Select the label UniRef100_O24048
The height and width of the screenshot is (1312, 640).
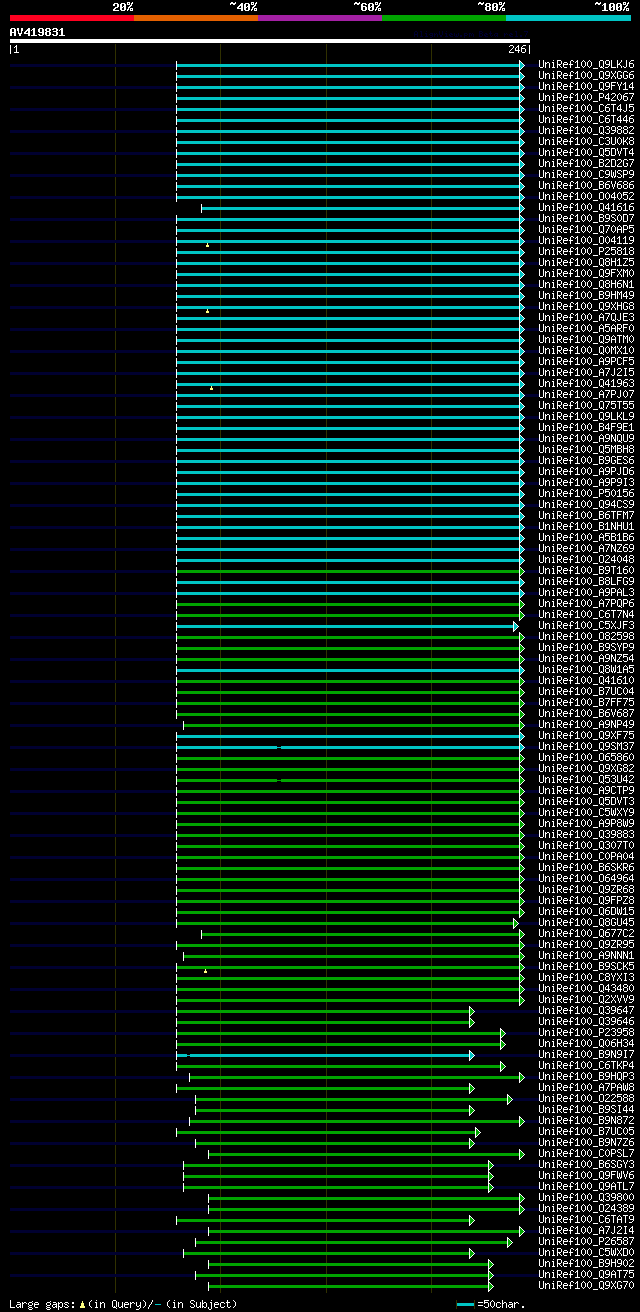tap(586, 559)
